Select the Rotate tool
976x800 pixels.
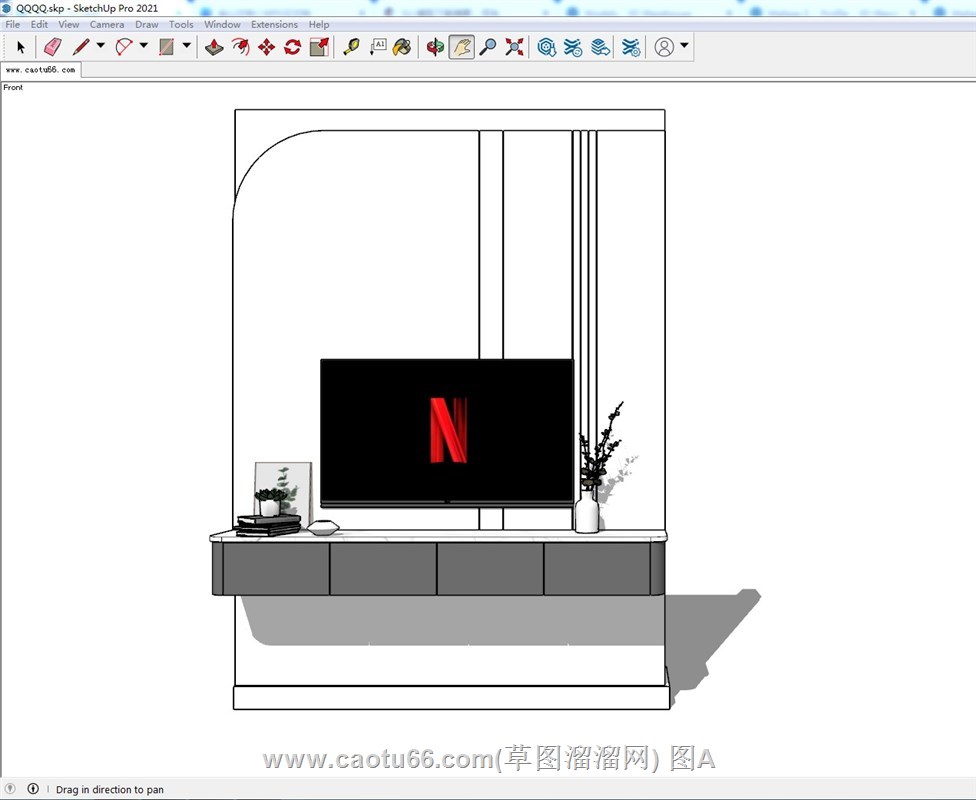click(293, 47)
